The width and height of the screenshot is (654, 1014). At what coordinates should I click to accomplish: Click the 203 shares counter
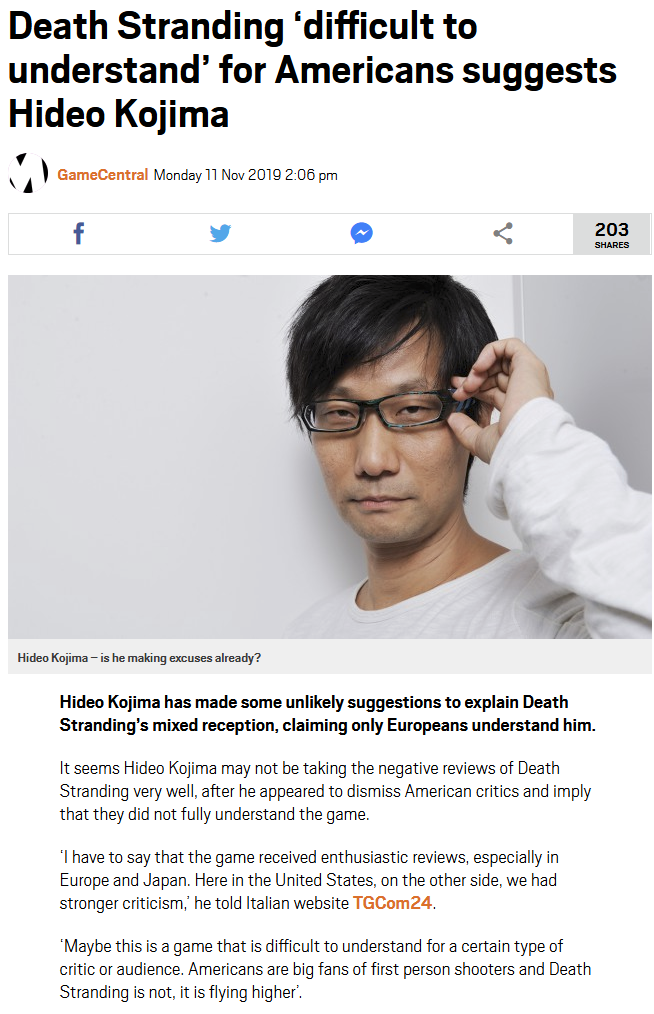click(611, 234)
